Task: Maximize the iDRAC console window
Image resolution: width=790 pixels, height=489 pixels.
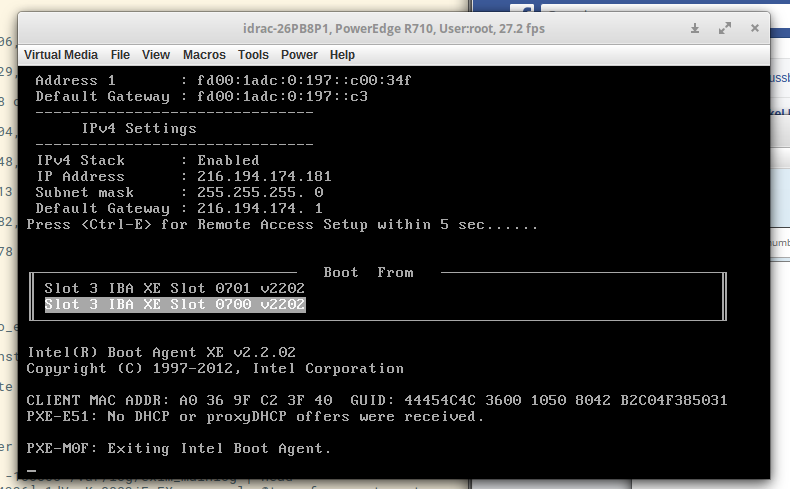Action: click(724, 30)
